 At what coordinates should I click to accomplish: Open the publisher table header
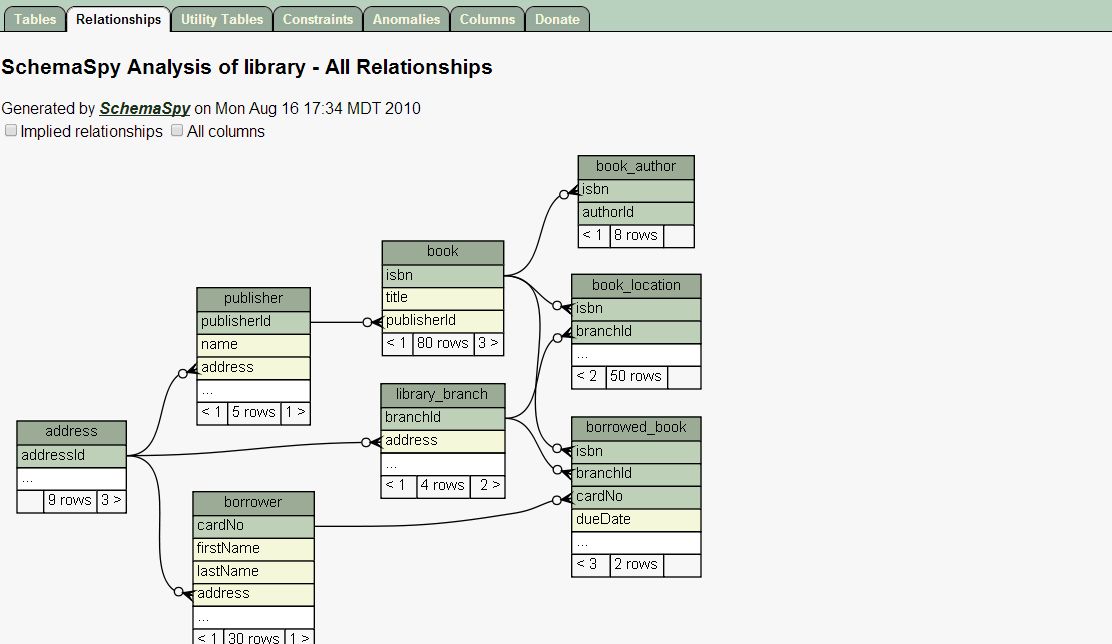coord(253,299)
